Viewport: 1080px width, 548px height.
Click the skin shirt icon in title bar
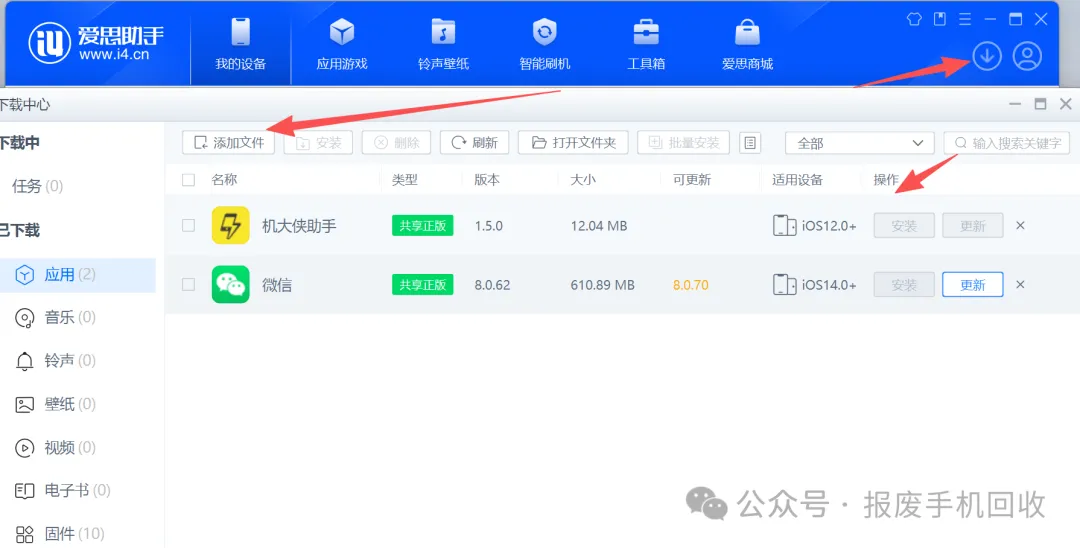tap(914, 19)
